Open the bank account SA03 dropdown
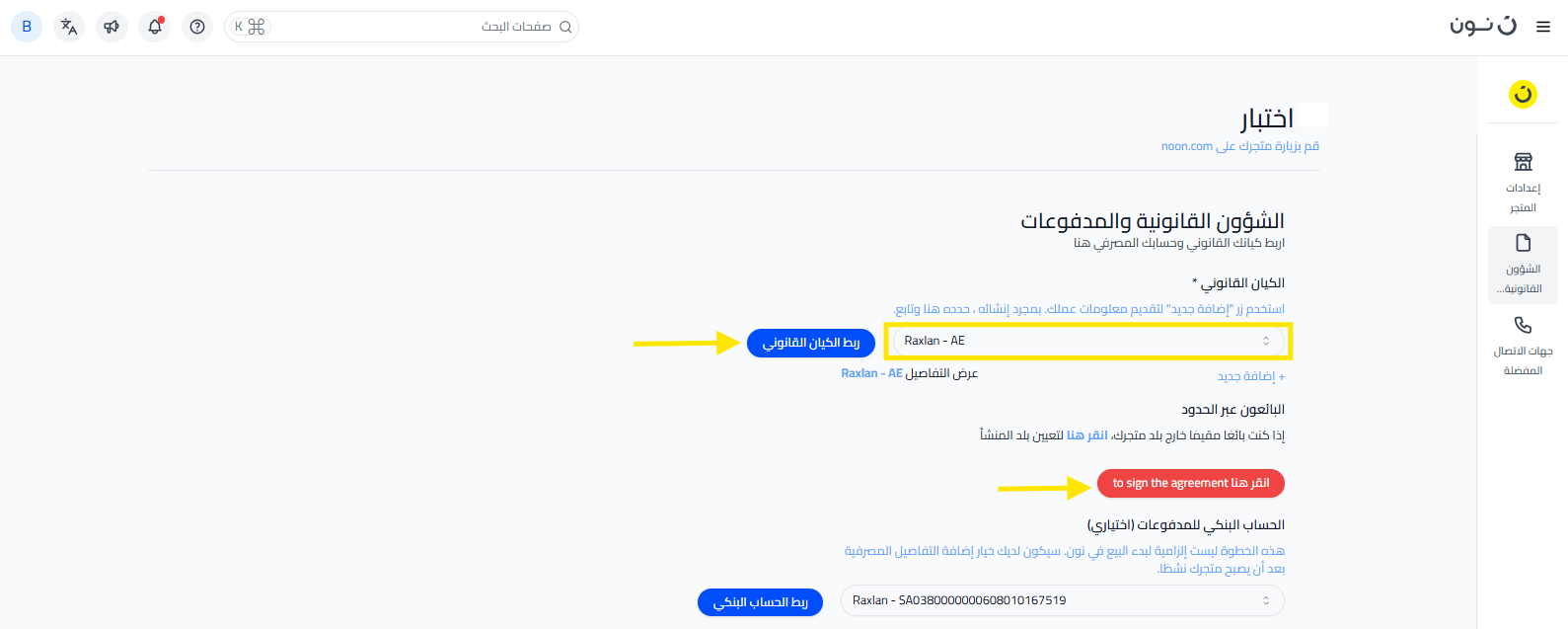1568x629 pixels. point(1062,600)
